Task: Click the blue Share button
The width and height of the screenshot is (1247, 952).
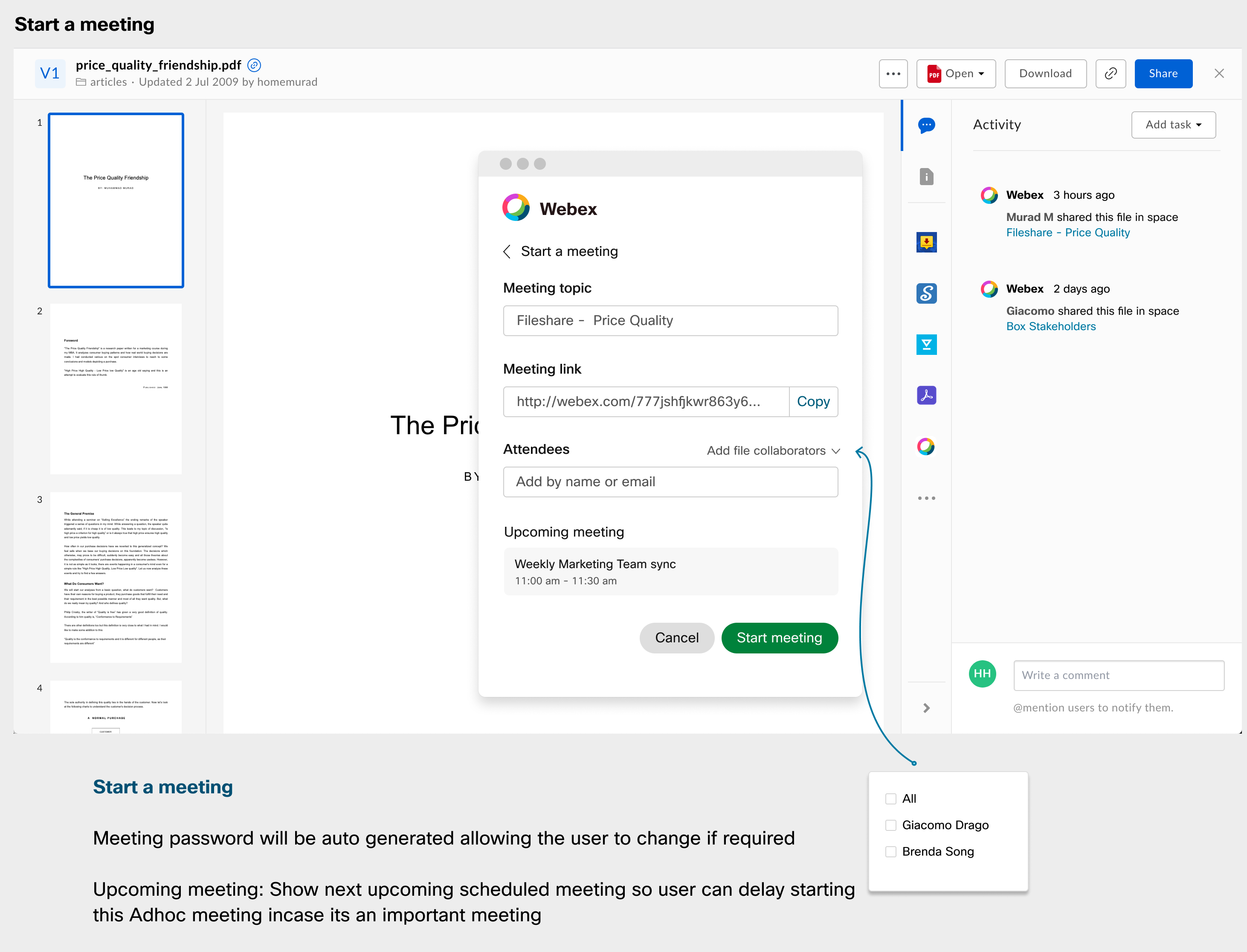Action: pos(1163,74)
